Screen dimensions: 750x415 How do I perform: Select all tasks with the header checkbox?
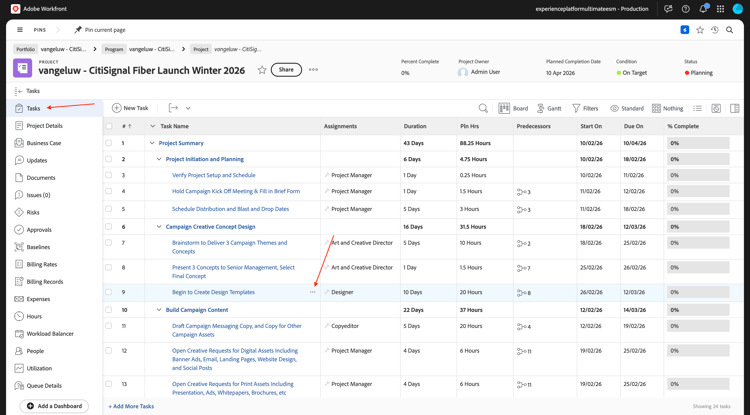point(109,126)
